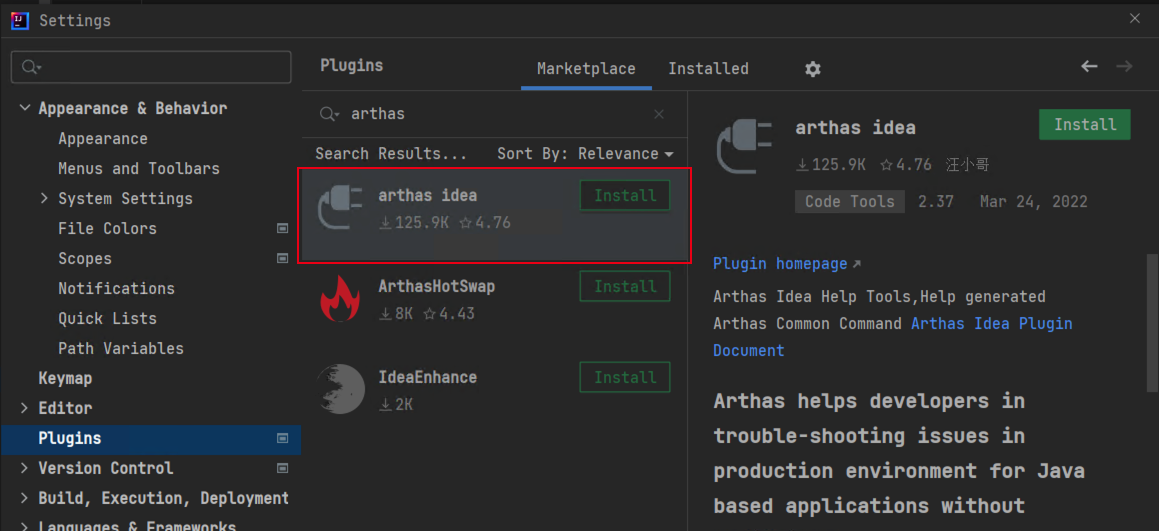Click the 4.43 rating of ArthasHotSwap
1159x531 pixels.
click(449, 314)
